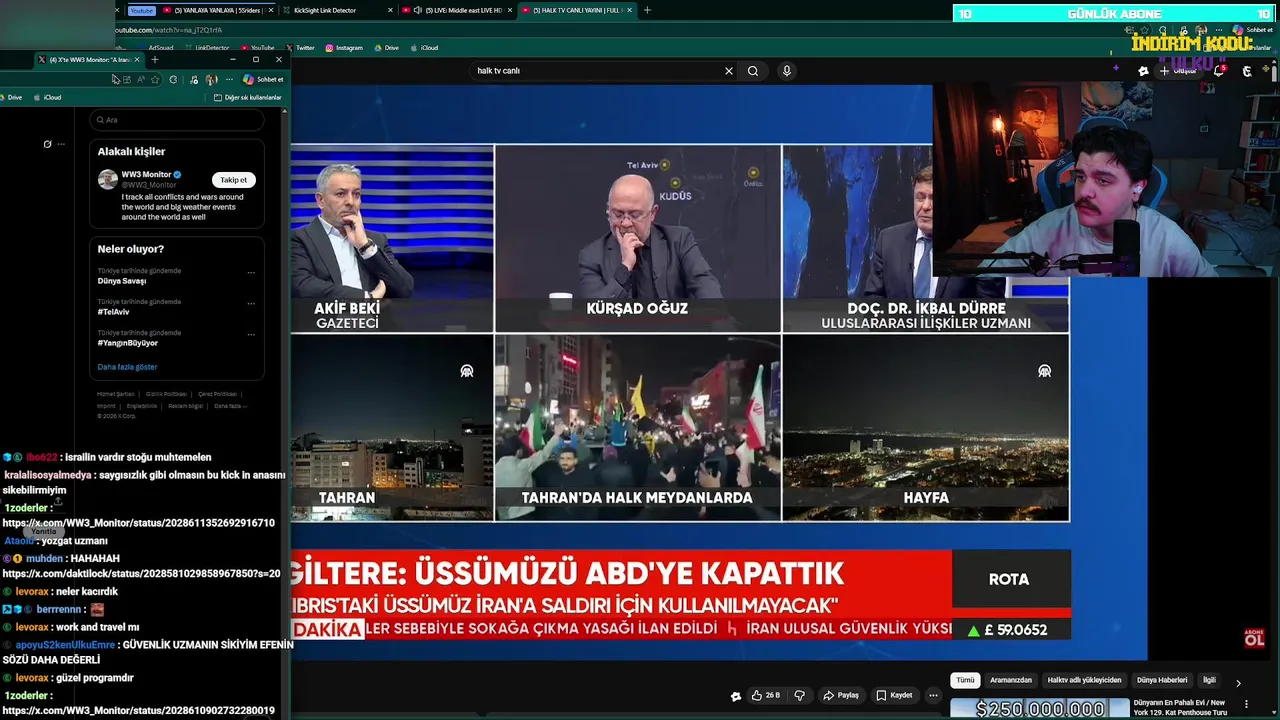Open the Twitter bookmark in main browser
The width and height of the screenshot is (1280, 720).
[300, 48]
